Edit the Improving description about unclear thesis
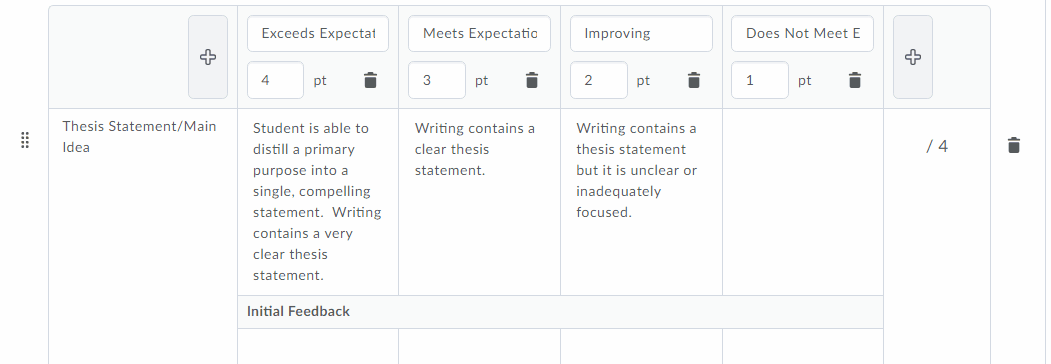Image resolution: width=1051 pixels, height=364 pixels. coord(641,202)
